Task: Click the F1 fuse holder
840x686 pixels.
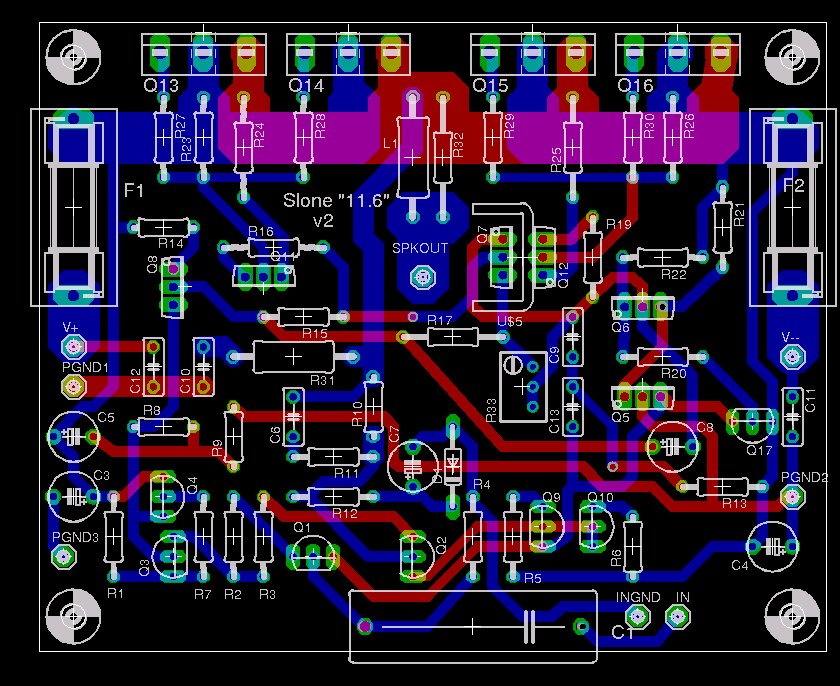Action: coord(74,207)
